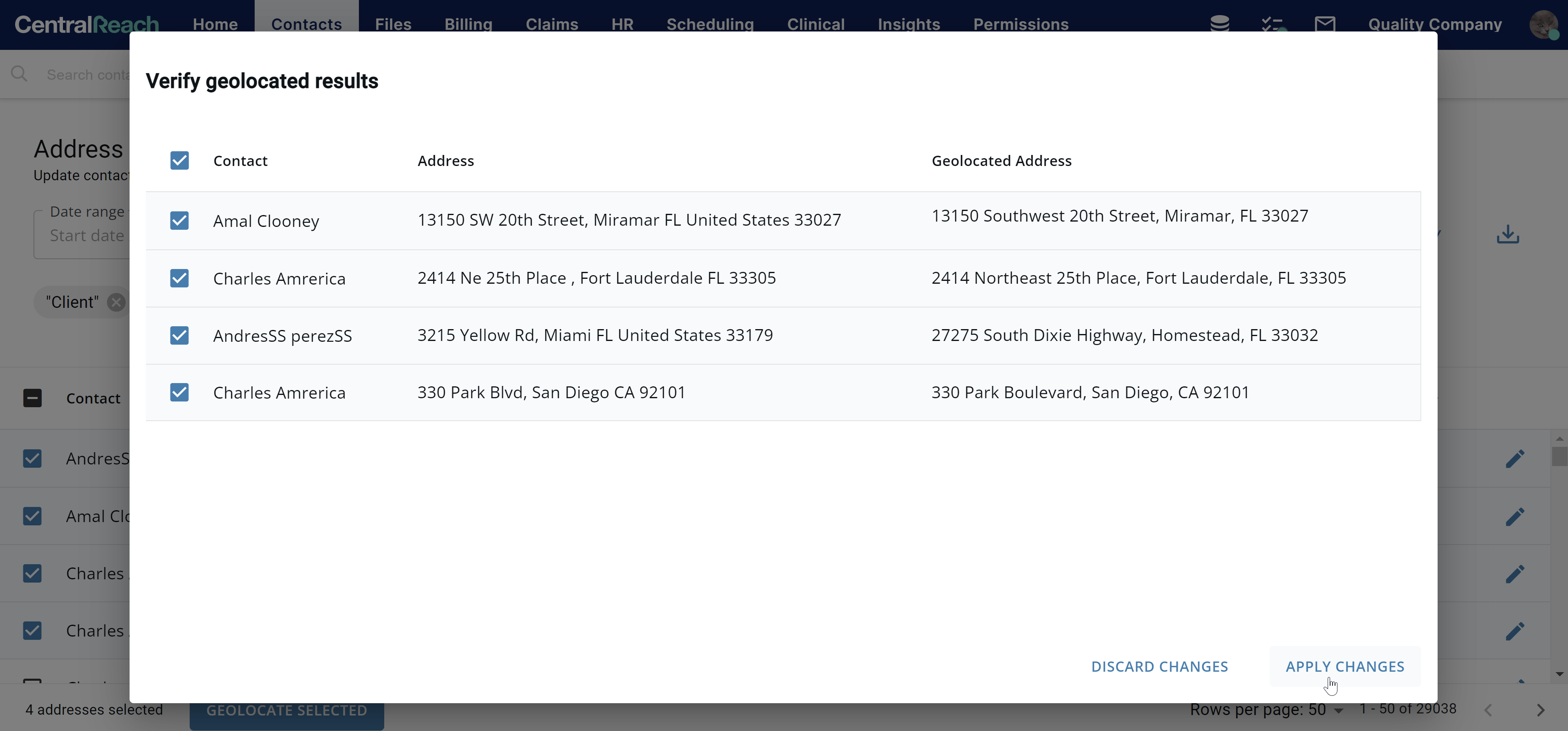This screenshot has width=1568, height=731.
Task: Click the Geolocate Selected button
Action: (287, 710)
